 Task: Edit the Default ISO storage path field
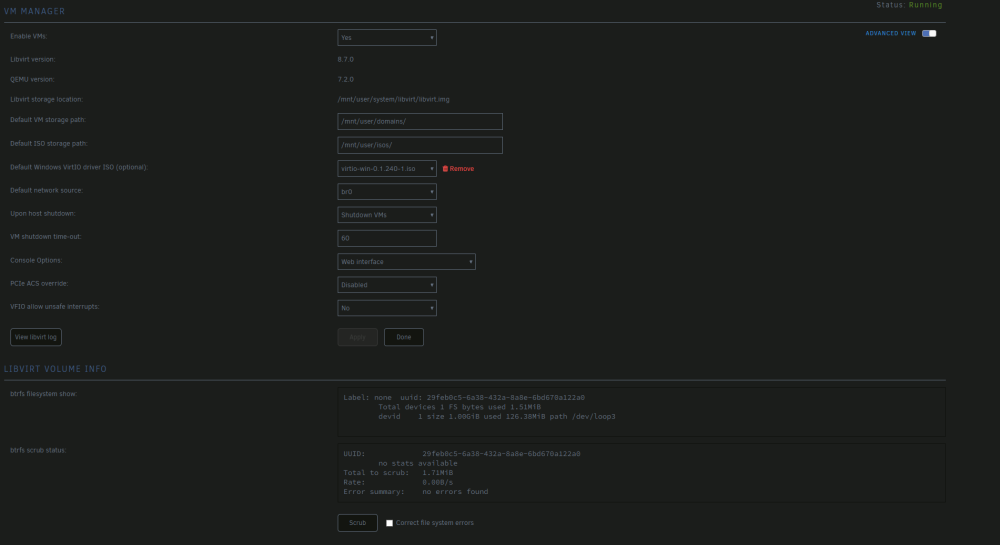(420, 145)
